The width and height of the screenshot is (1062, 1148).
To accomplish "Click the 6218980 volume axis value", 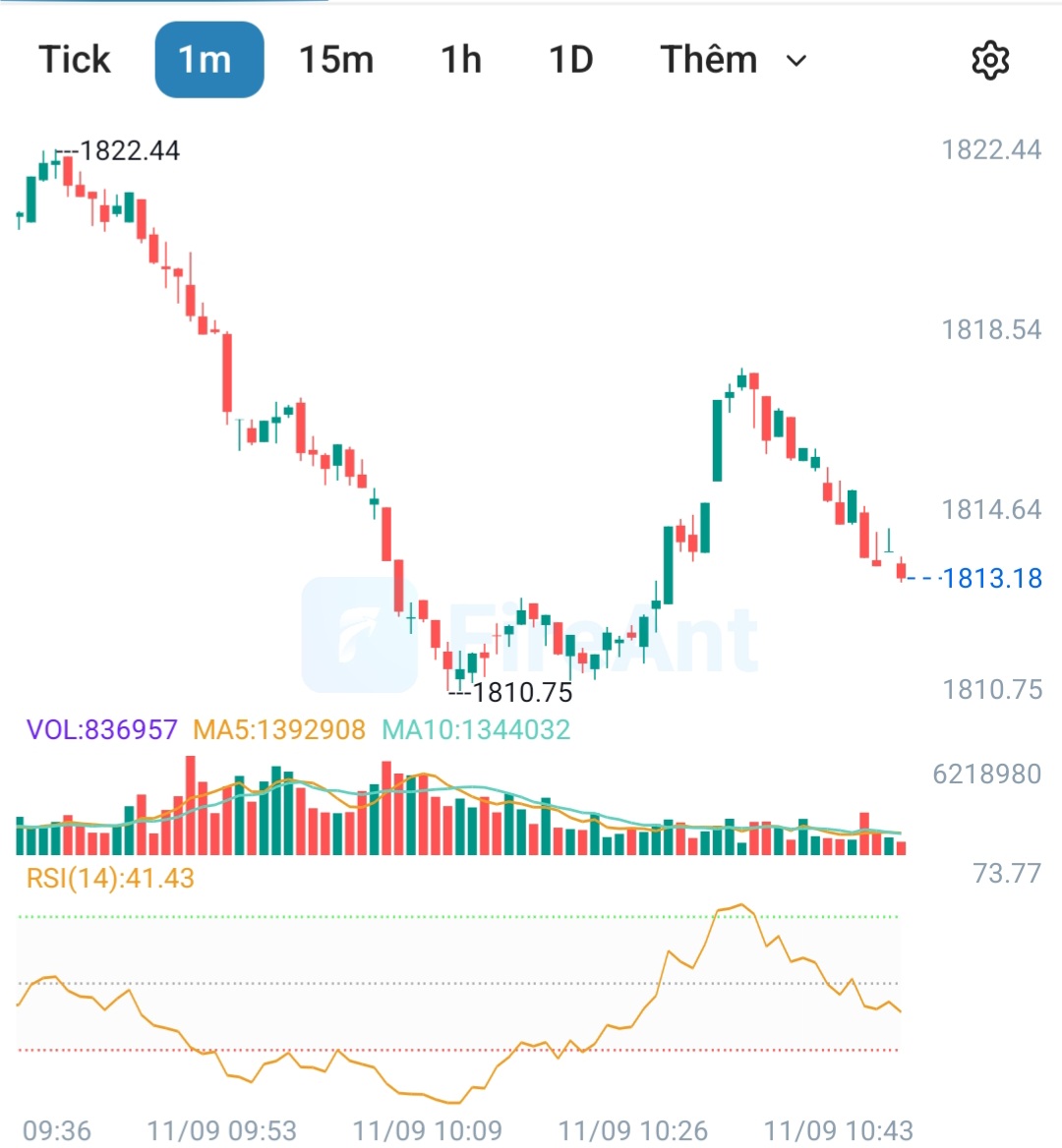I will [x=986, y=774].
